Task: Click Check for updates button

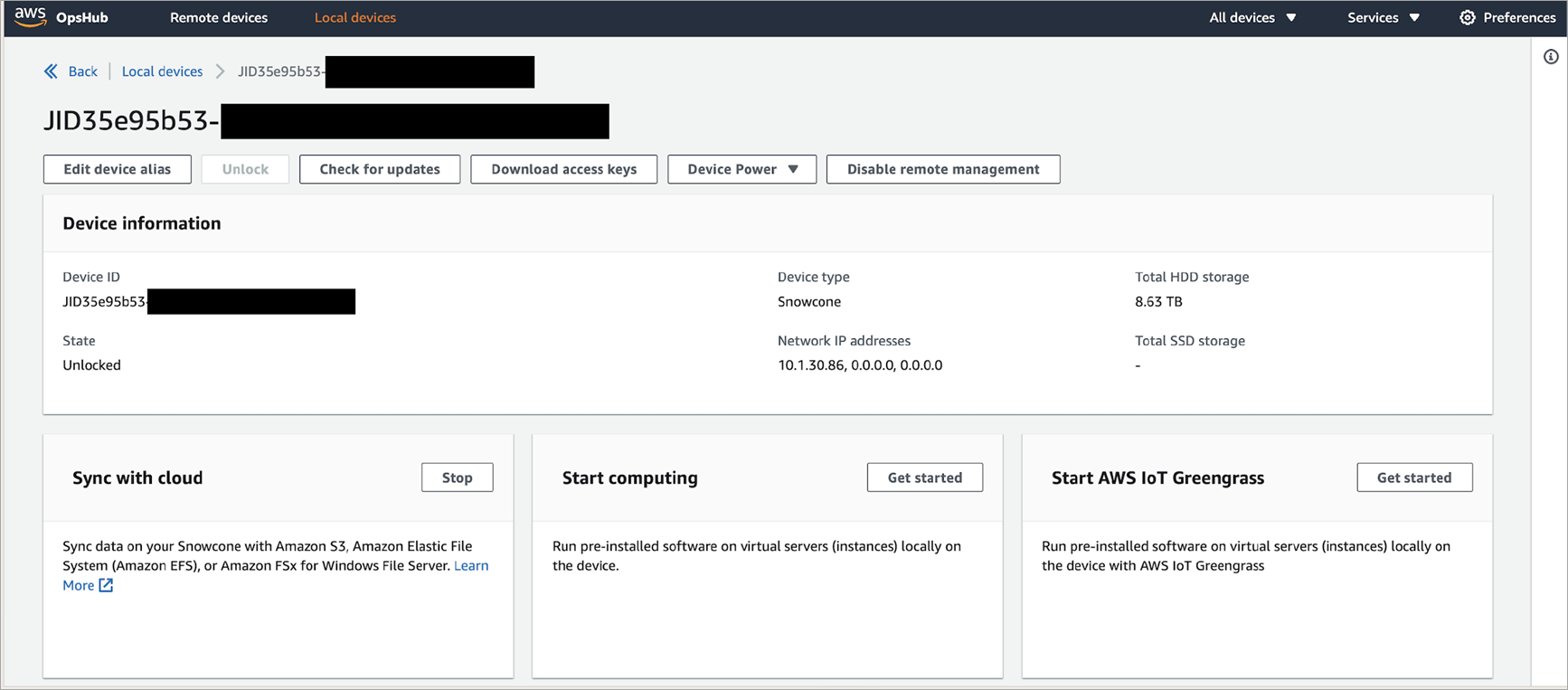Action: 380,169
